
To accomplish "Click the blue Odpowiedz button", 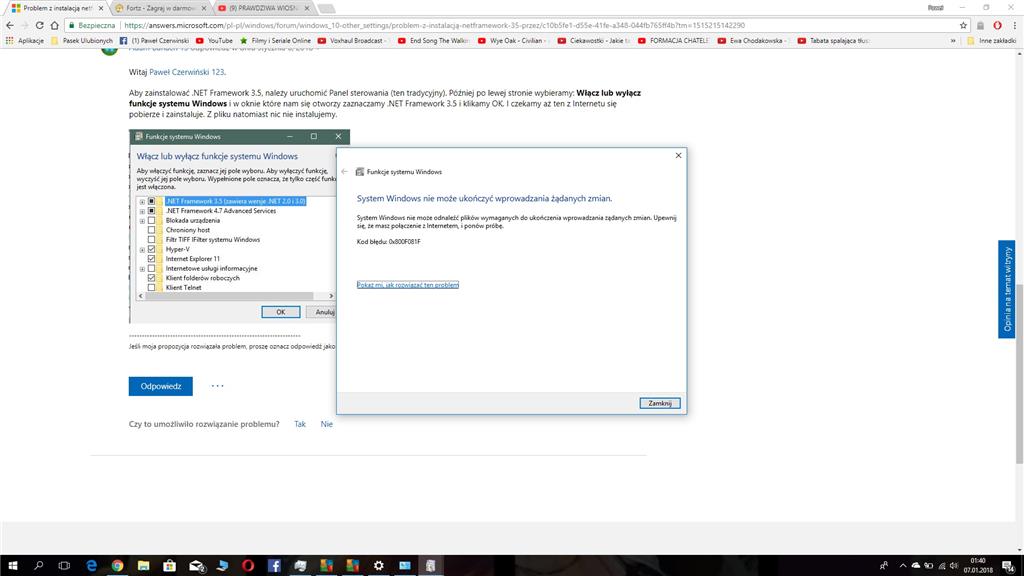I will point(161,386).
